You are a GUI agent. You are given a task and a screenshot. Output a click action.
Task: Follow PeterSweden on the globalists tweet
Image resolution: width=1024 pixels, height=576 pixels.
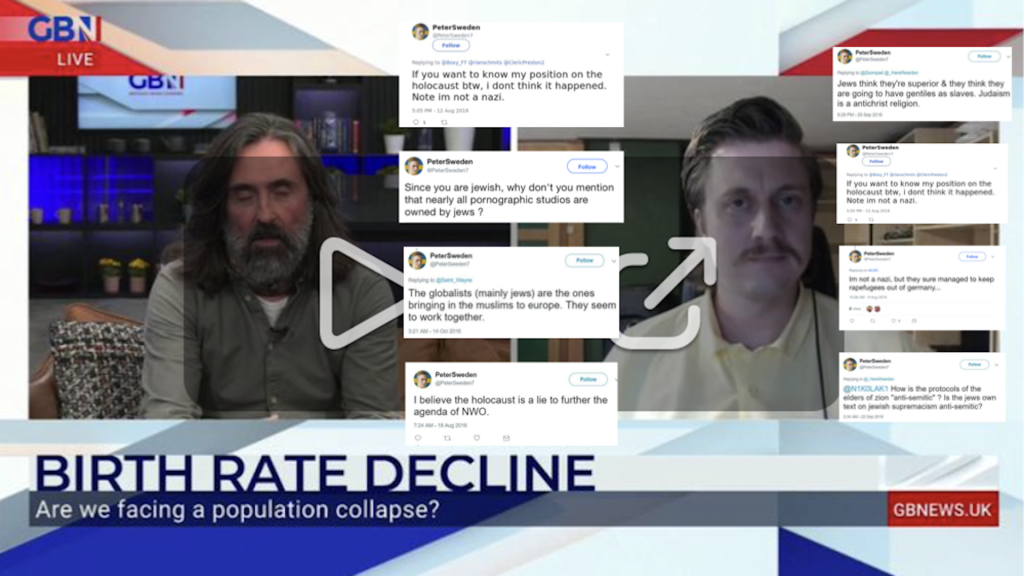pos(584,261)
